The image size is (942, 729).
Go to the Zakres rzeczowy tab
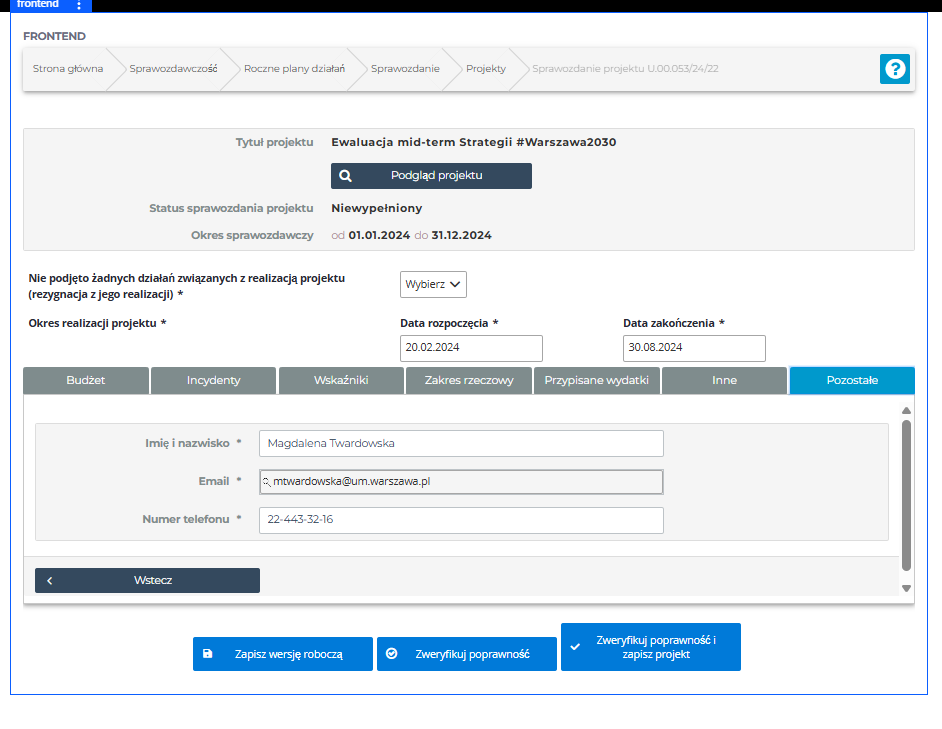(x=468, y=380)
